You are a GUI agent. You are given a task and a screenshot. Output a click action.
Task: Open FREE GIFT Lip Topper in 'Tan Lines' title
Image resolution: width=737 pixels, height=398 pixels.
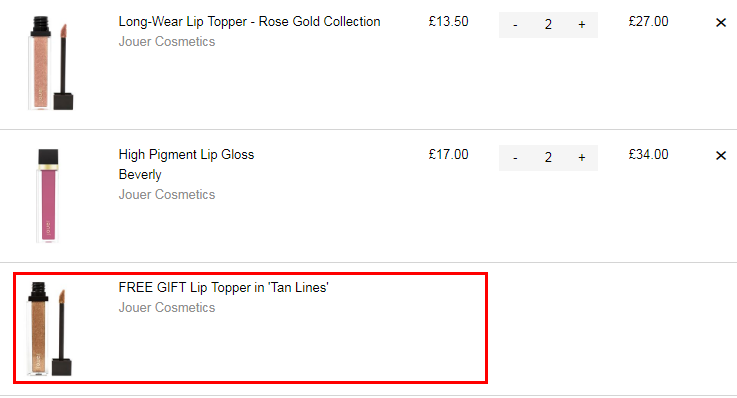coord(224,288)
